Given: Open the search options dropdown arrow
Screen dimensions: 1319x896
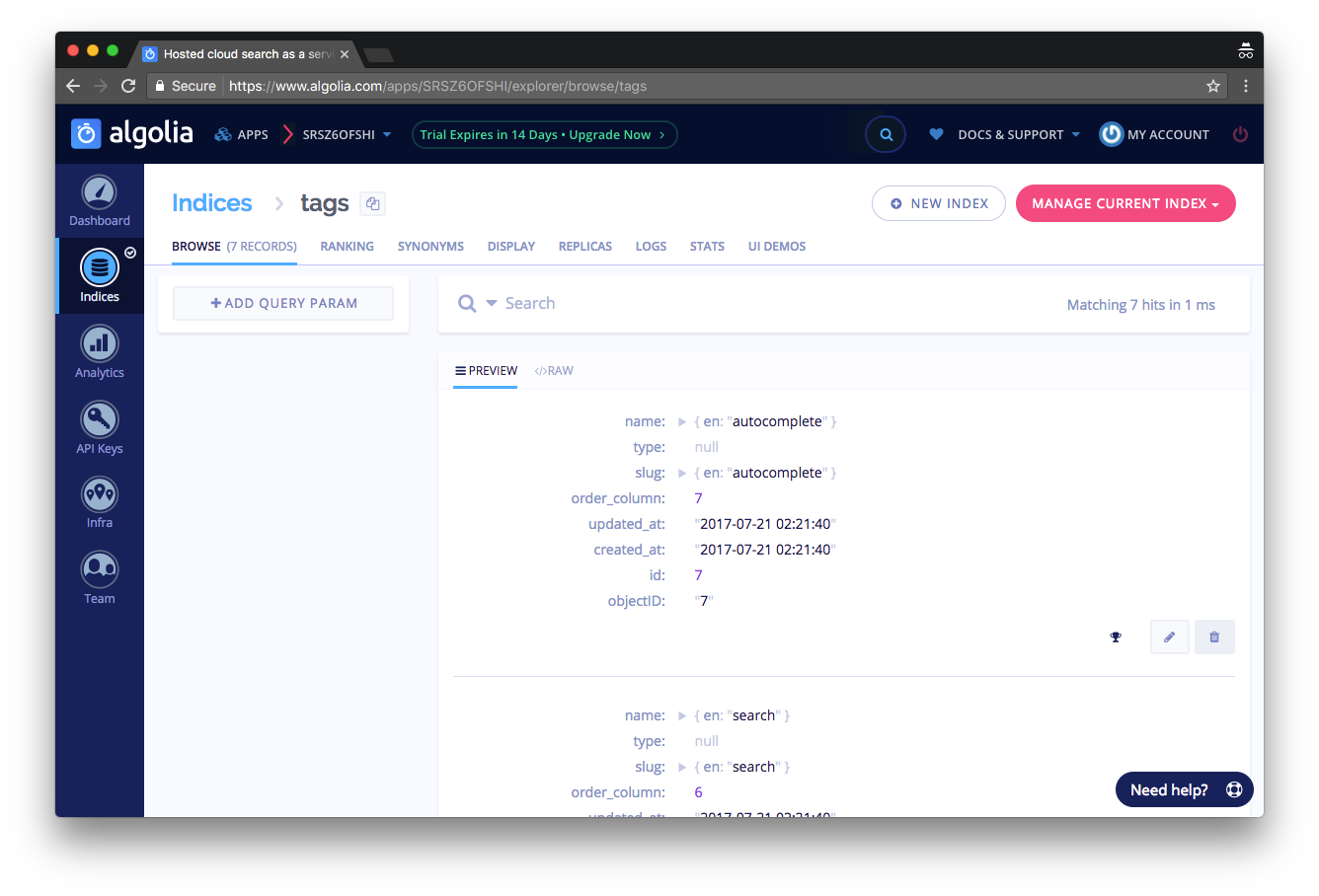Looking at the screenshot, I should (x=492, y=303).
